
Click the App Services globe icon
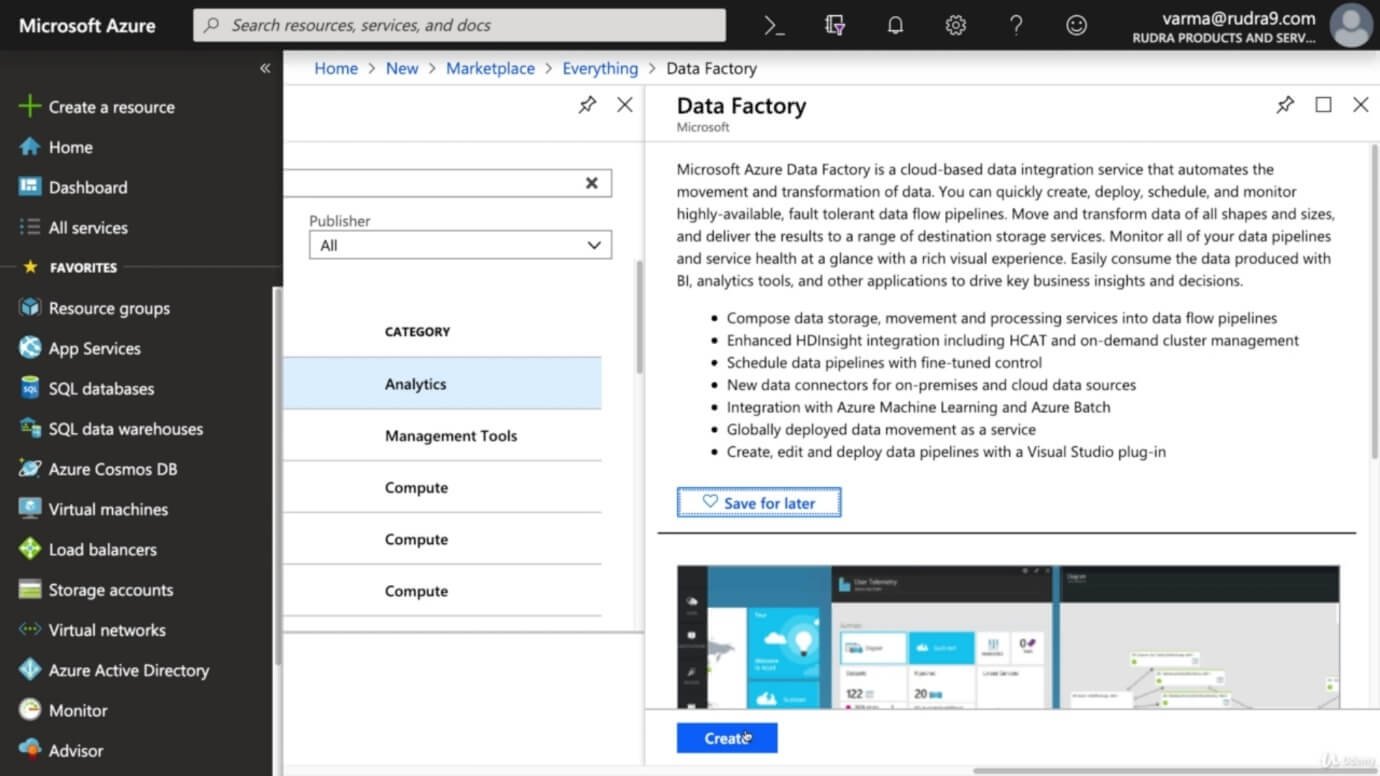pos(30,348)
